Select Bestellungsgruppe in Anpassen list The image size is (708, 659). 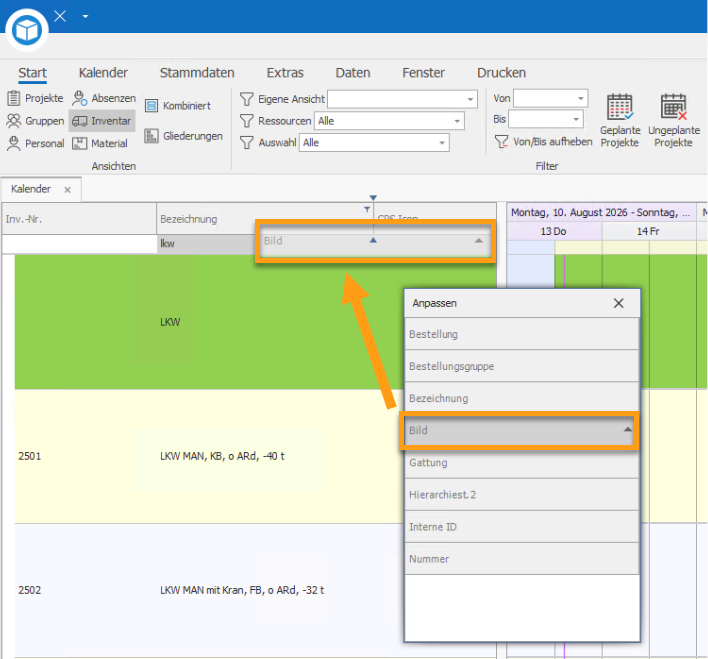[522, 366]
